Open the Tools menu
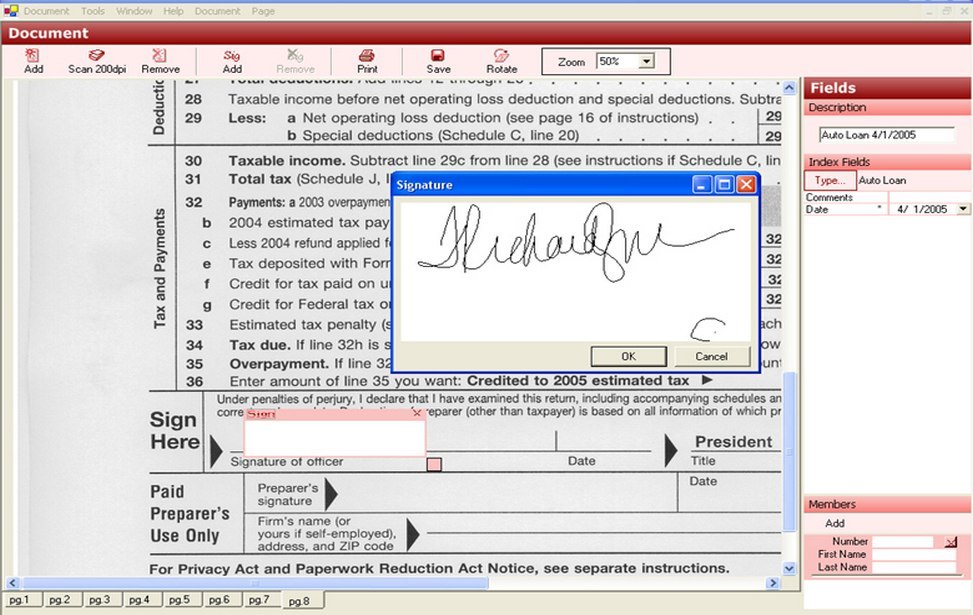973x615 pixels. pos(92,10)
